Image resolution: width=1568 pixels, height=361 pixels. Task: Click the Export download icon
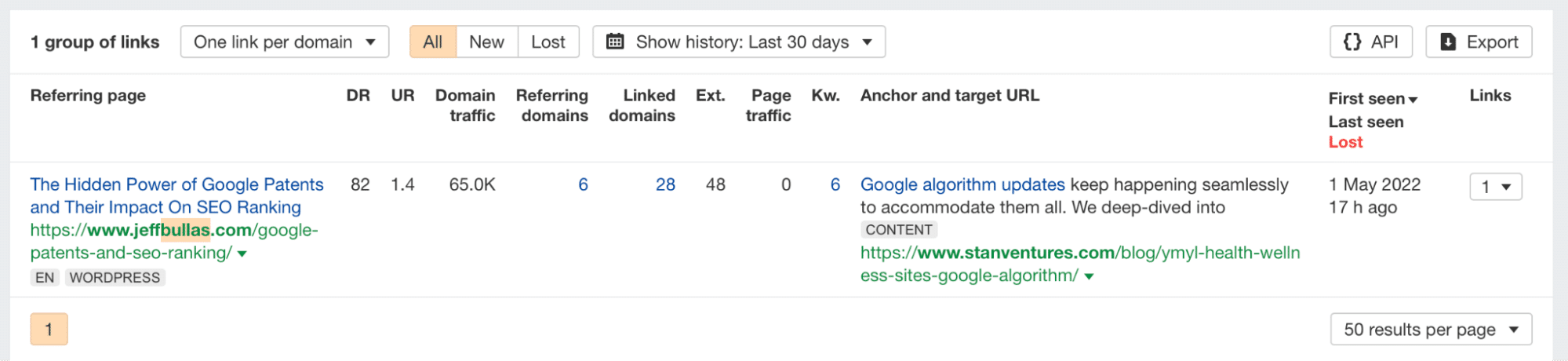[x=1448, y=42]
